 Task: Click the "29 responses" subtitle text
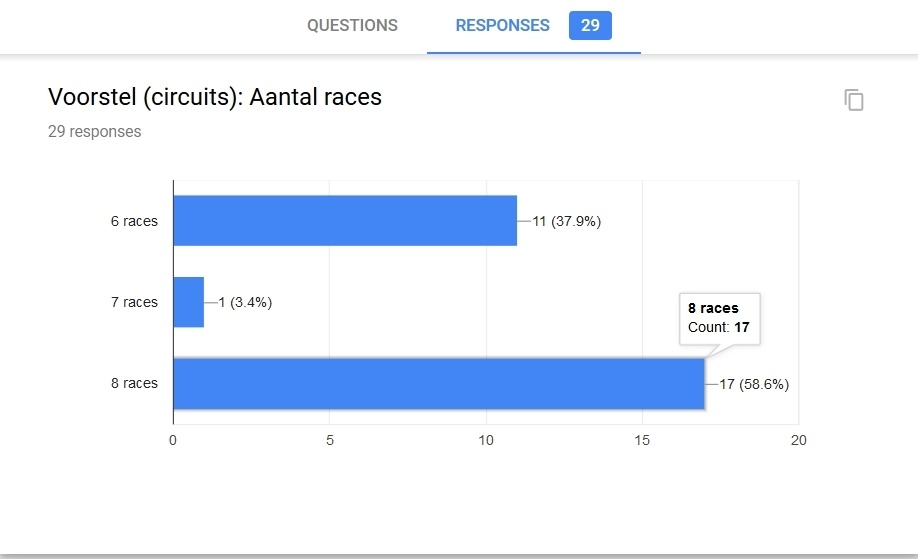point(95,131)
